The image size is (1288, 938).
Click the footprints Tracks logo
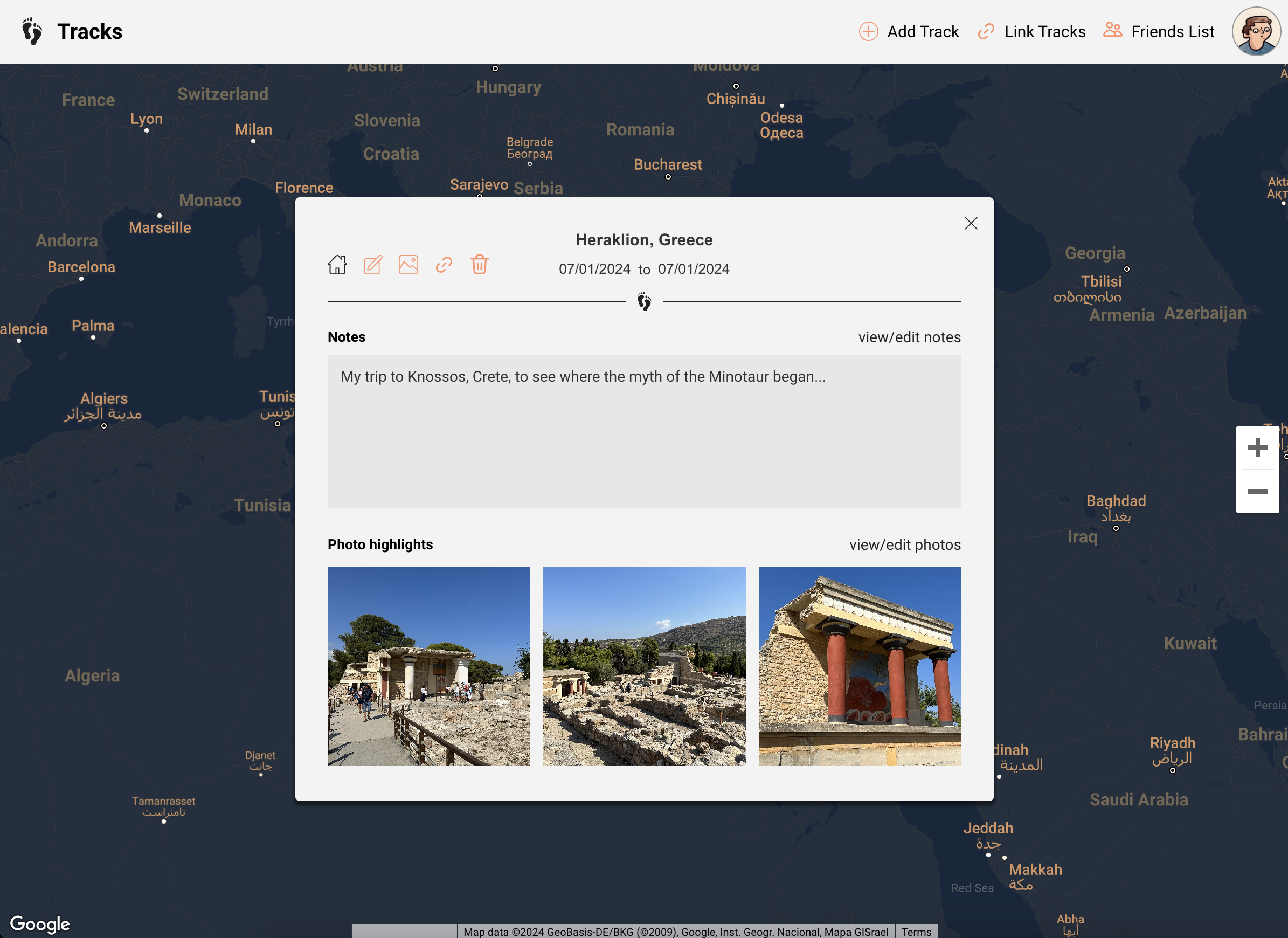tap(32, 31)
